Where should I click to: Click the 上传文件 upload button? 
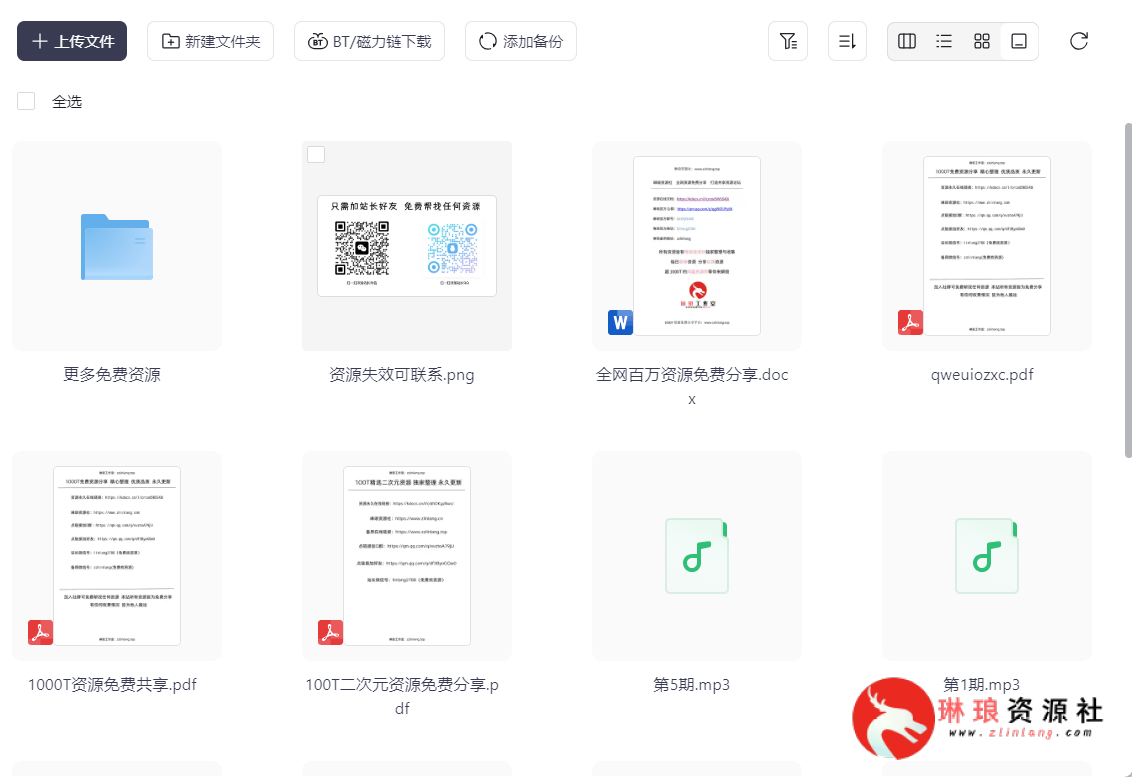[72, 41]
